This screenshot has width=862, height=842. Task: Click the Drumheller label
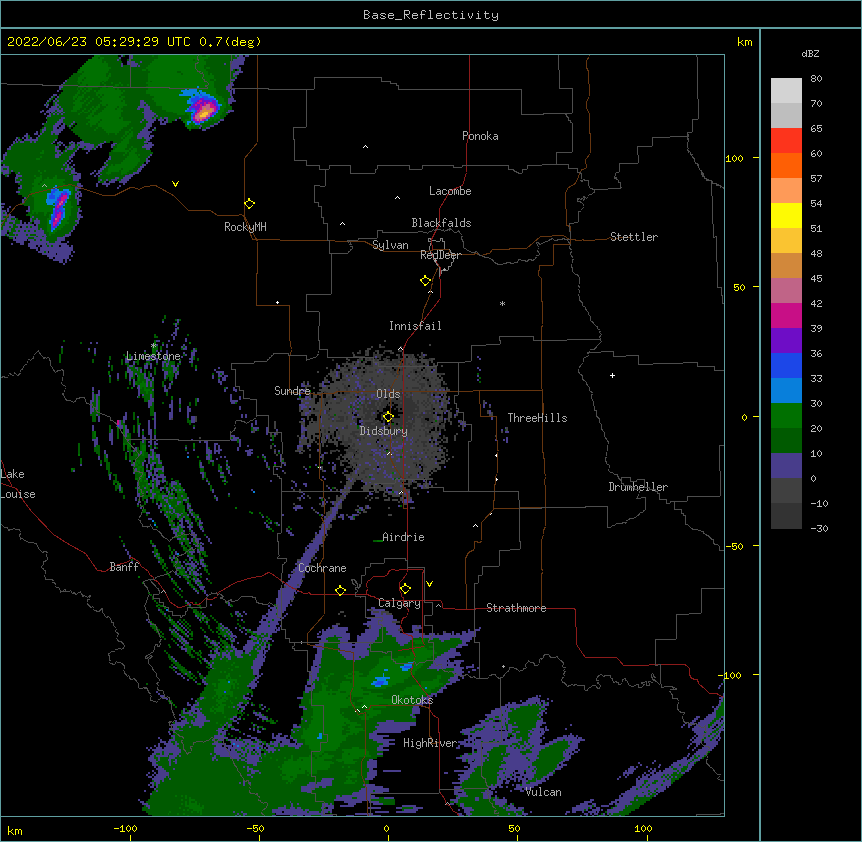coord(638,487)
